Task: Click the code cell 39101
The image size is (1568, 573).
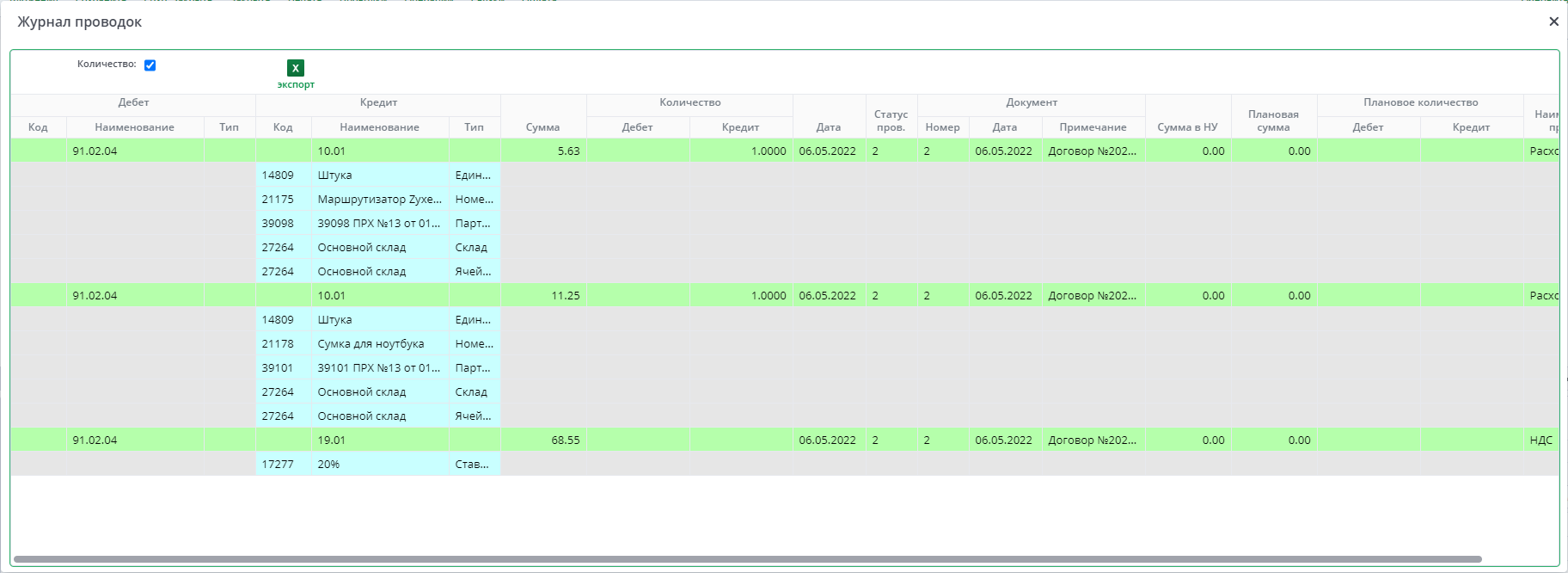Action: point(284,367)
